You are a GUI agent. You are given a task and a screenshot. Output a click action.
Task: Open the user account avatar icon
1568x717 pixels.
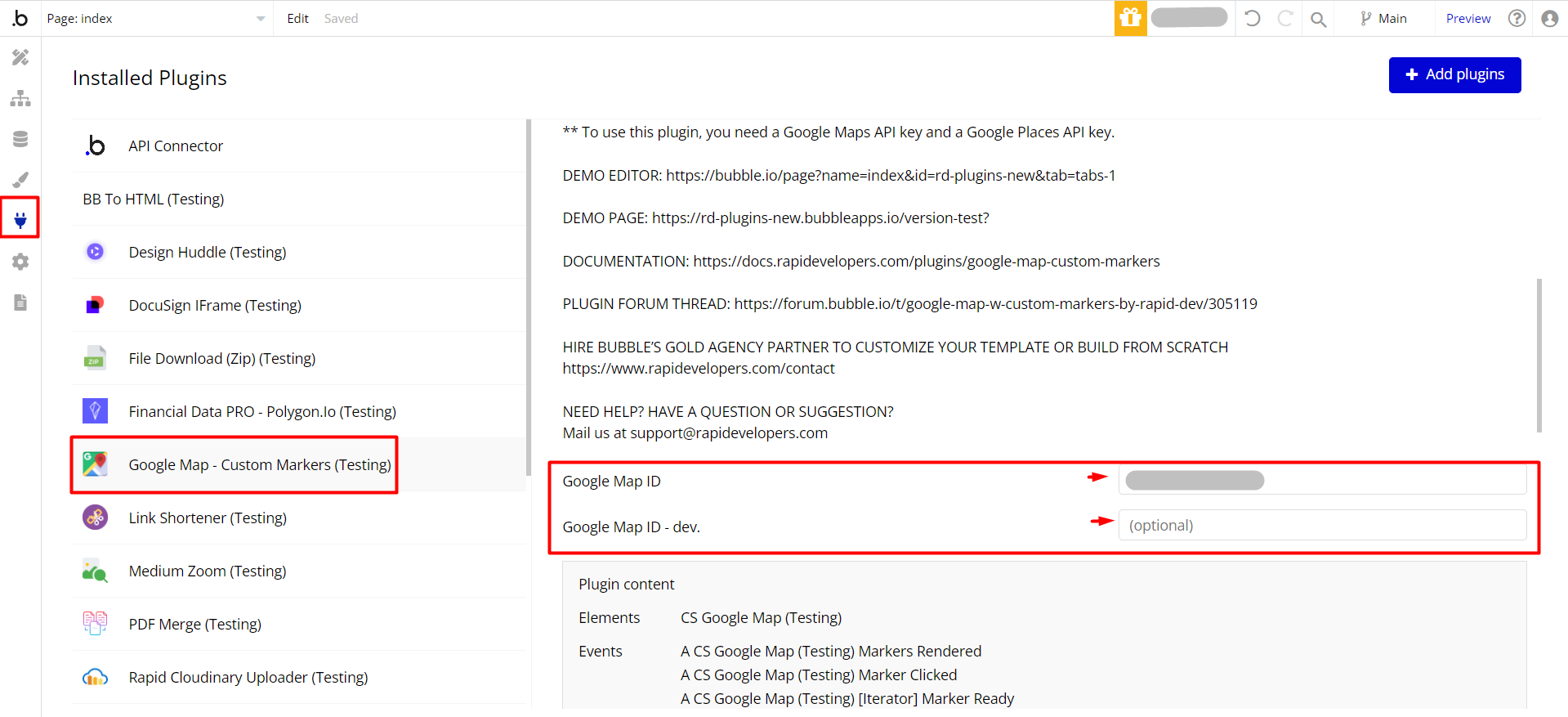[x=1549, y=18]
